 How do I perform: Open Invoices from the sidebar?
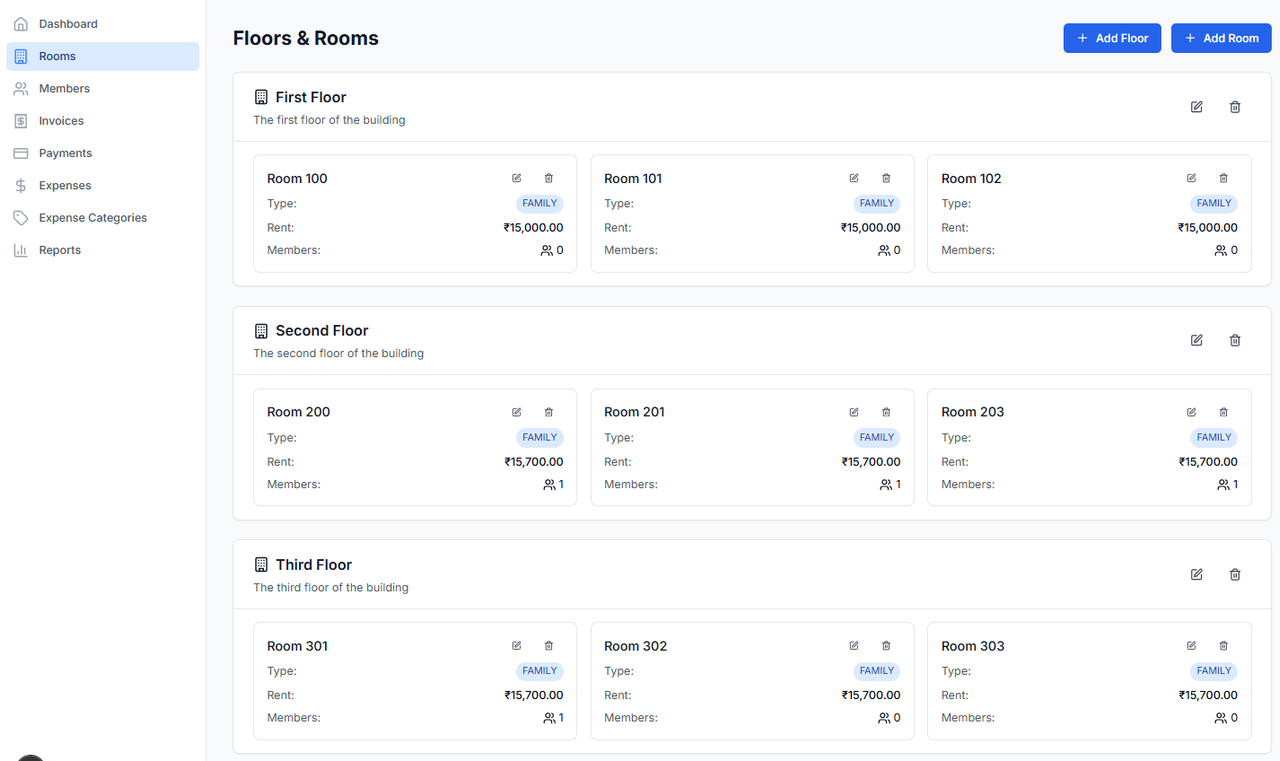(61, 121)
